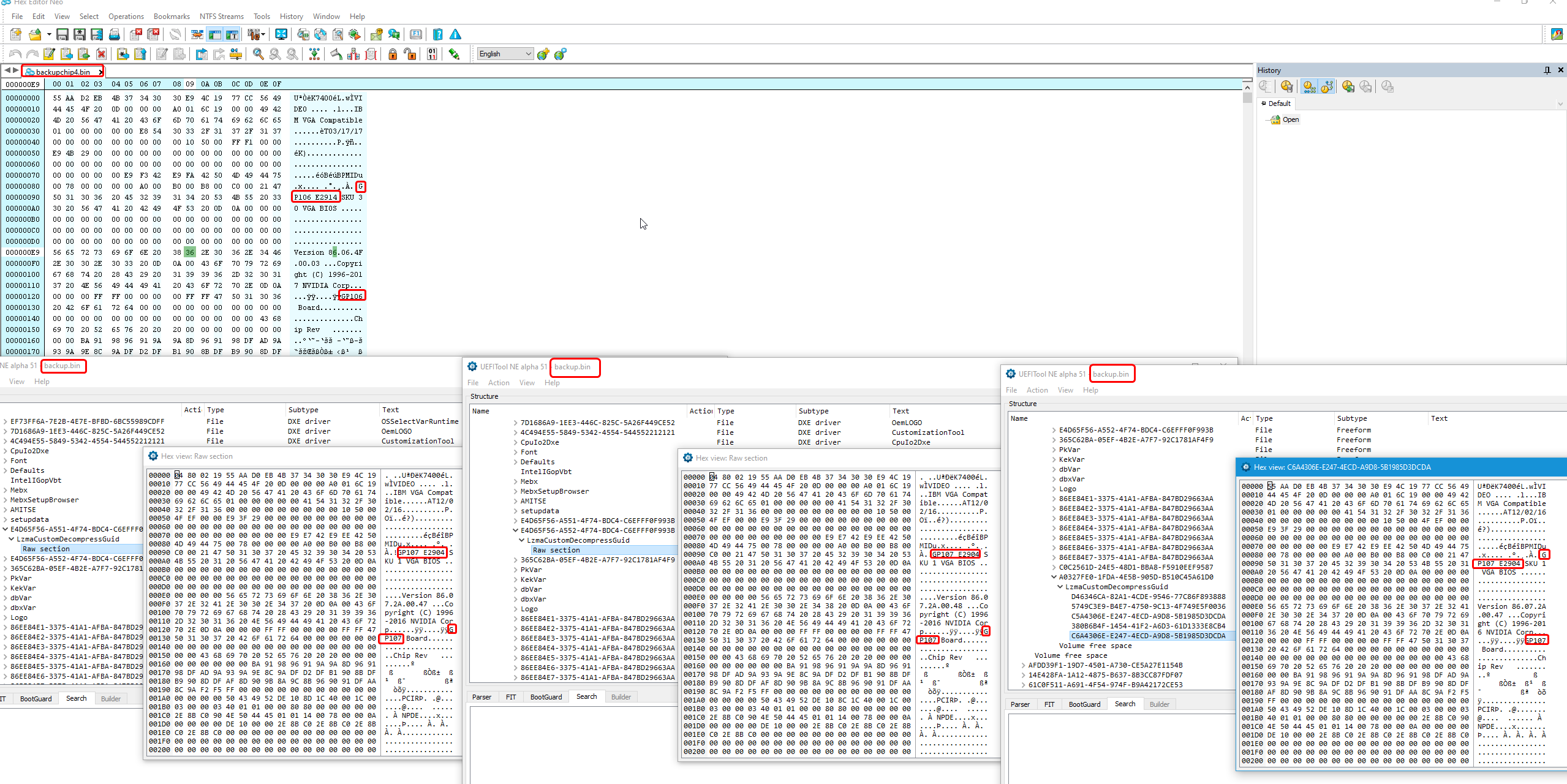This screenshot has width=1567, height=784.
Task: Expand AFDD39F1-19D7-4501 node in right UEFITool
Action: 1024,665
